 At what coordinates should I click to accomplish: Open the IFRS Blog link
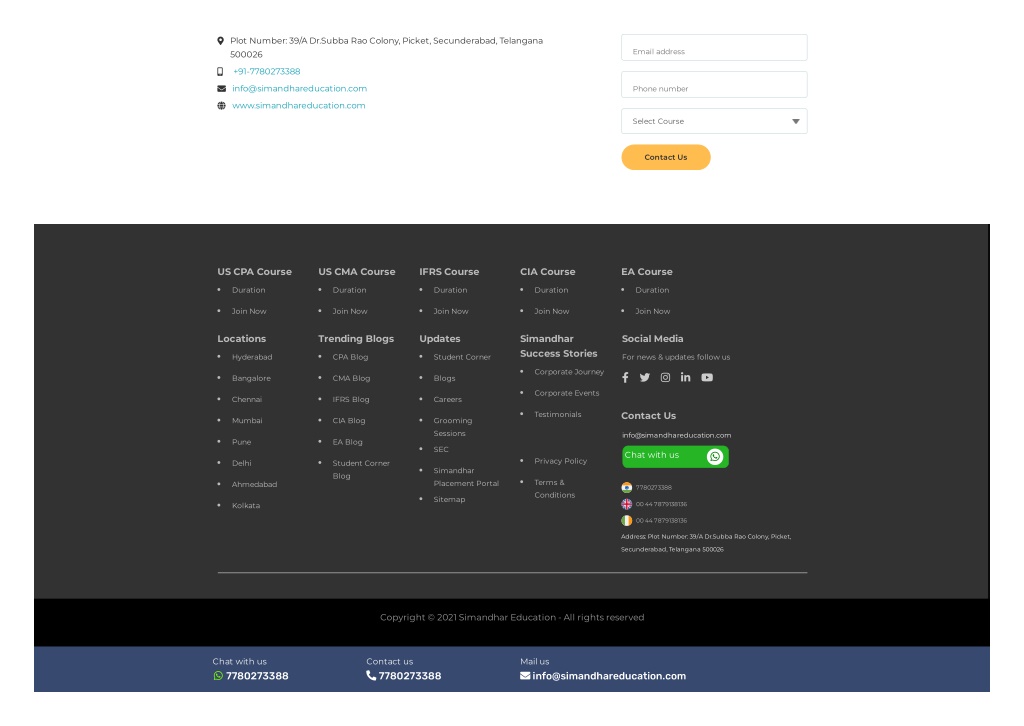point(351,400)
